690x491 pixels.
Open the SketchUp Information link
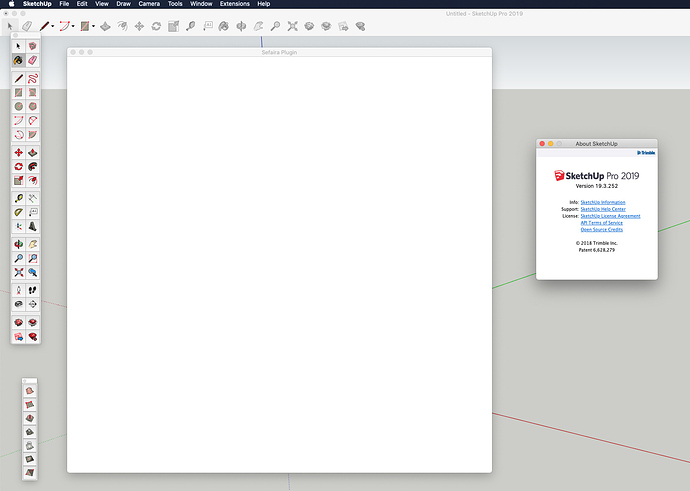[x=603, y=202]
